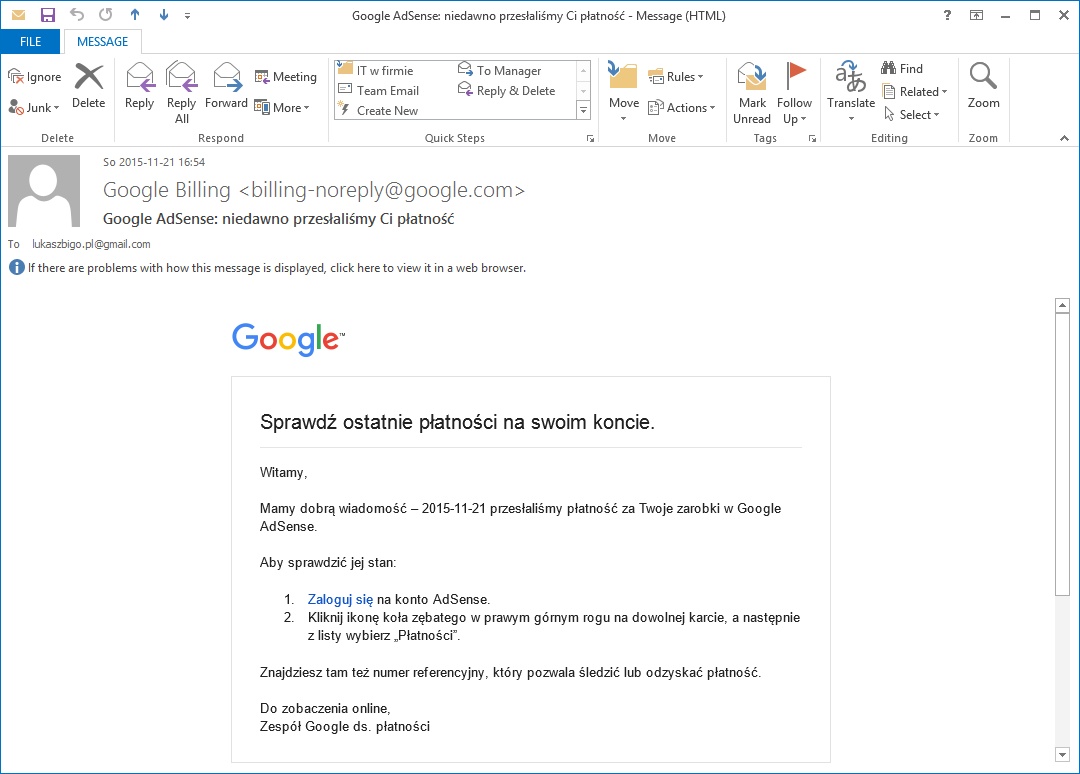Click the heading 'Sprawdź ostatnie płatności na swoim koncie.'
The height and width of the screenshot is (774, 1080).
[x=457, y=421]
